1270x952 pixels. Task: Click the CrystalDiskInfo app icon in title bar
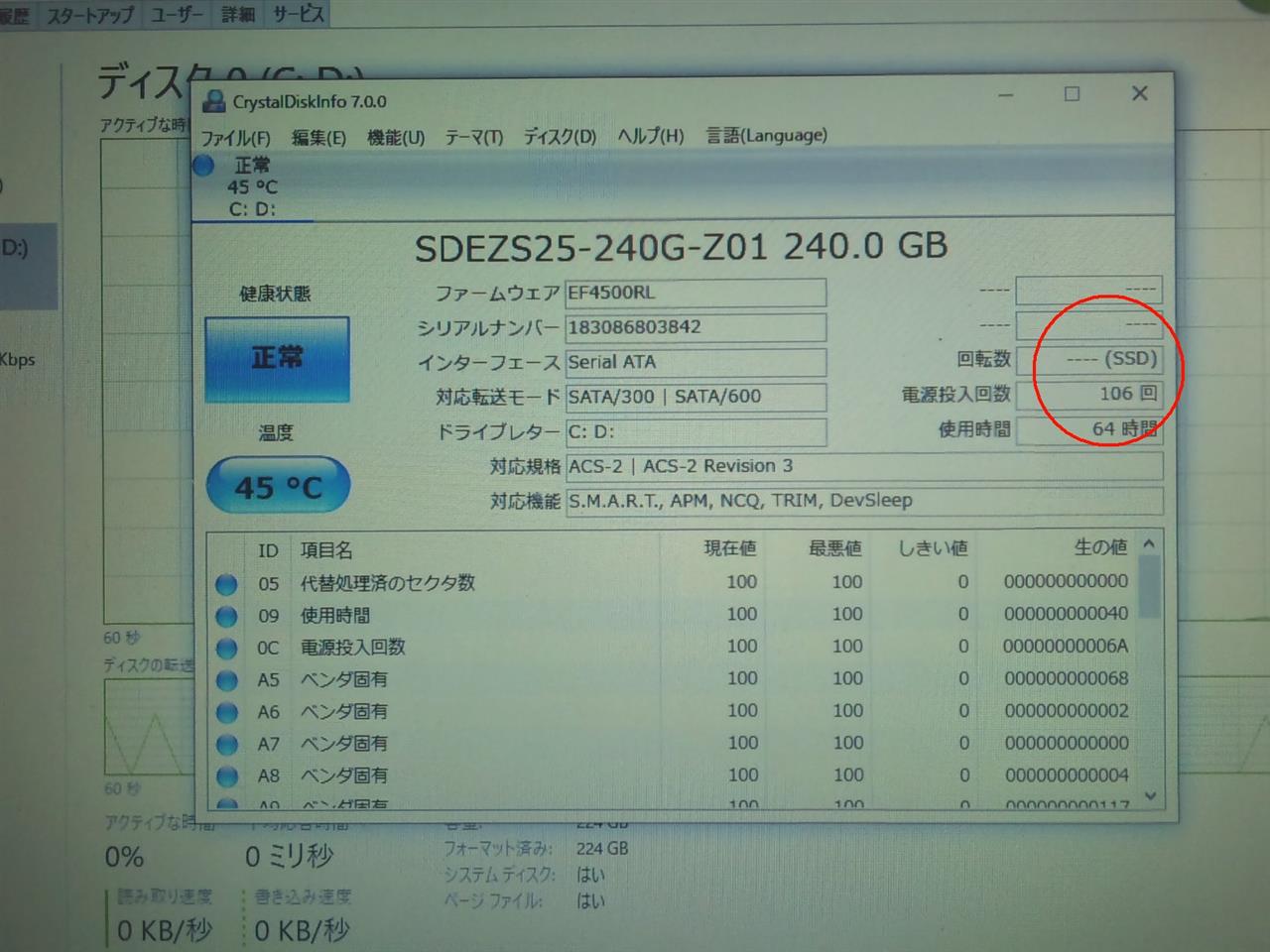coord(213,101)
